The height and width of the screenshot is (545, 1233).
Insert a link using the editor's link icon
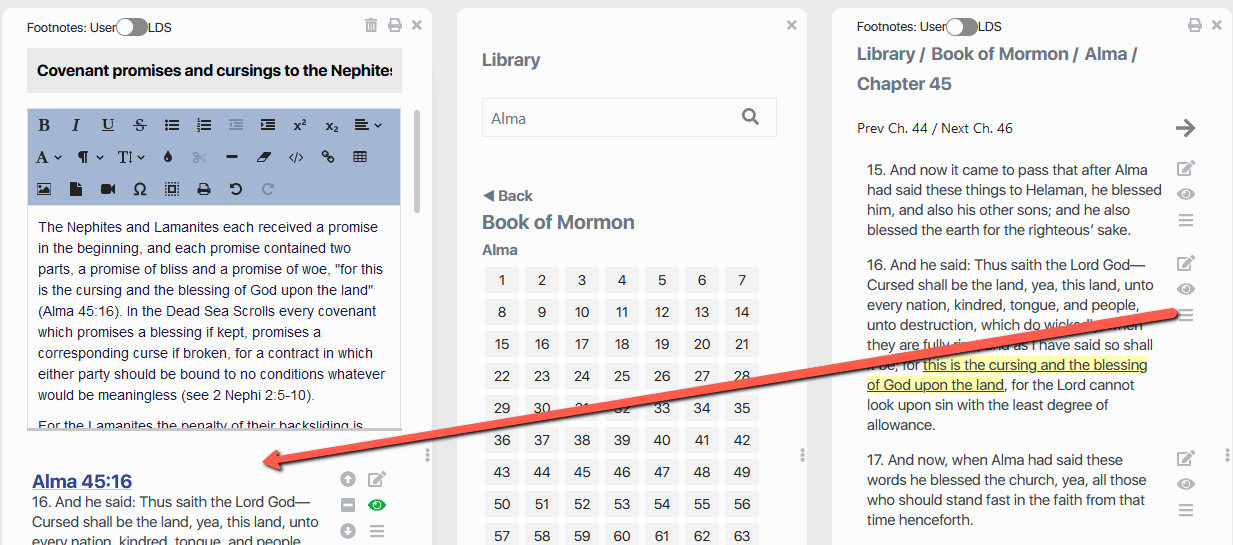[328, 157]
